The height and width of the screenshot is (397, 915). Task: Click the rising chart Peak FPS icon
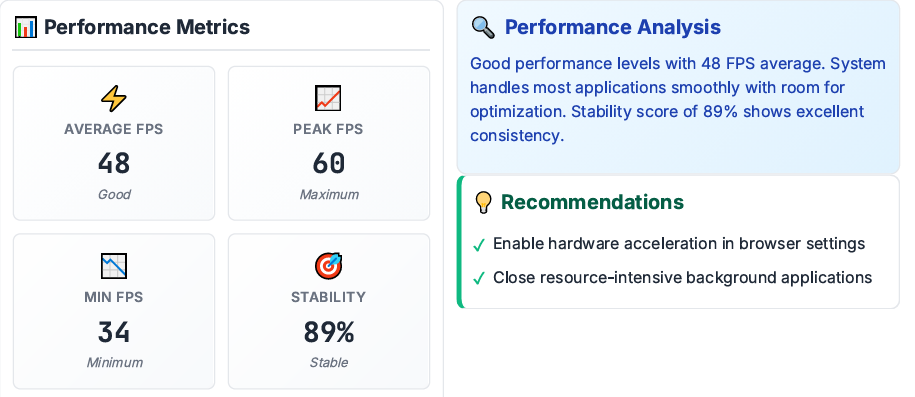click(x=329, y=98)
